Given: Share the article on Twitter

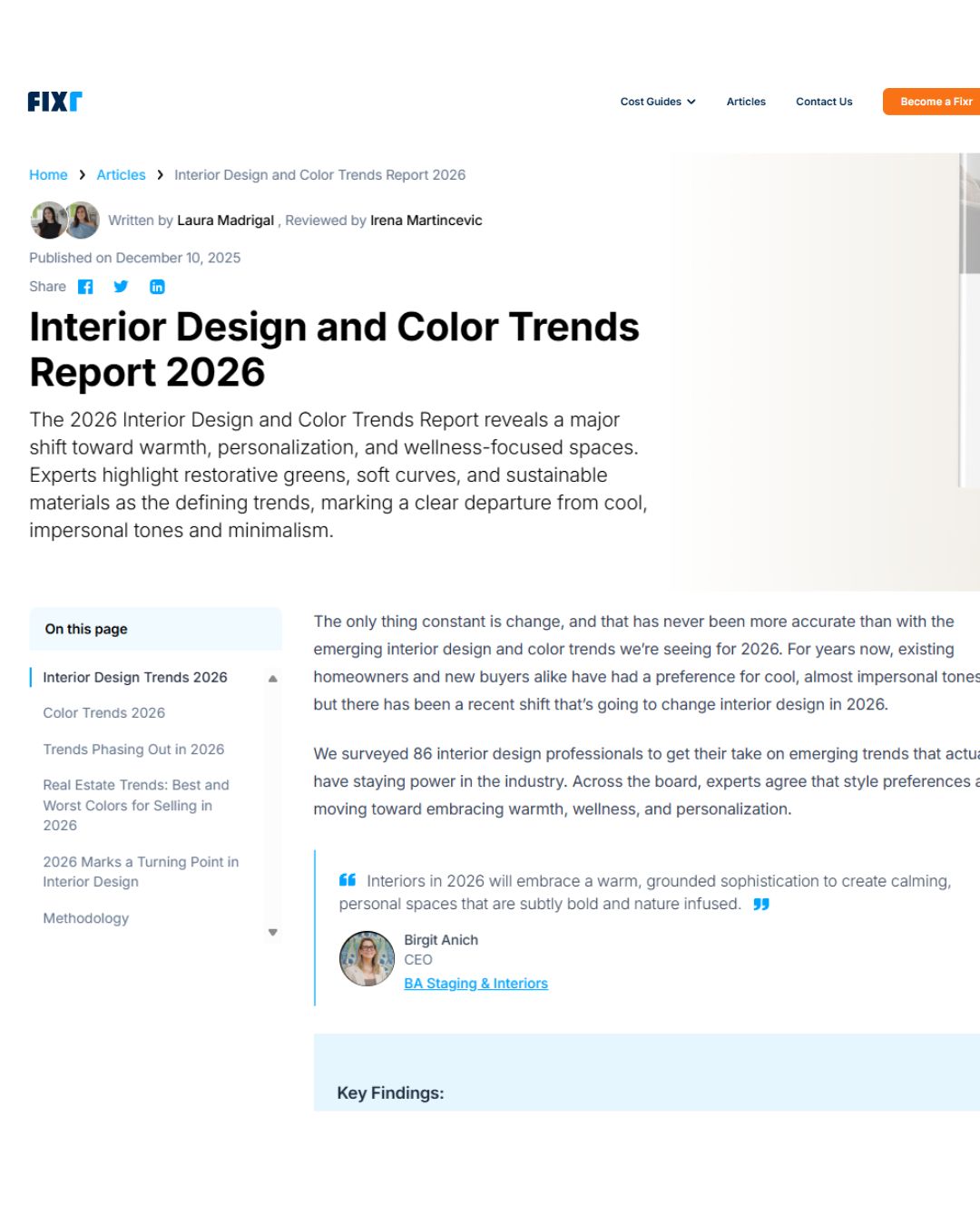Looking at the screenshot, I should (121, 287).
